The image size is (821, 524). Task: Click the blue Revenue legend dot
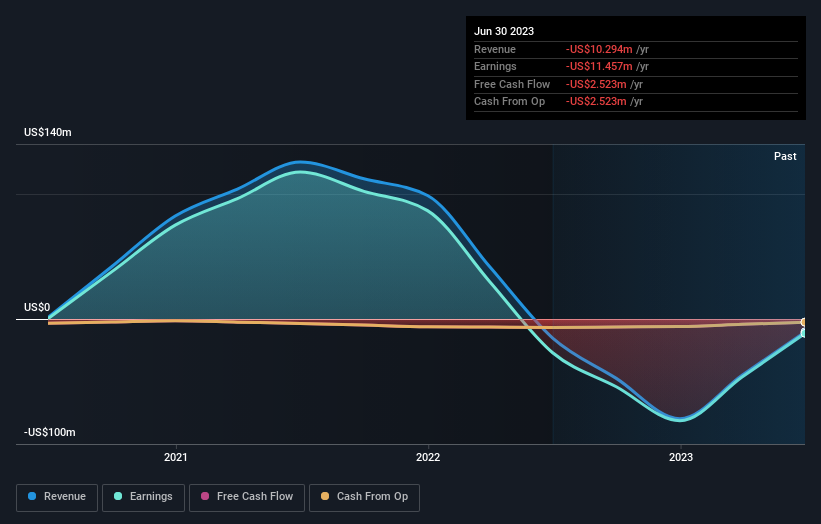[x=32, y=496]
